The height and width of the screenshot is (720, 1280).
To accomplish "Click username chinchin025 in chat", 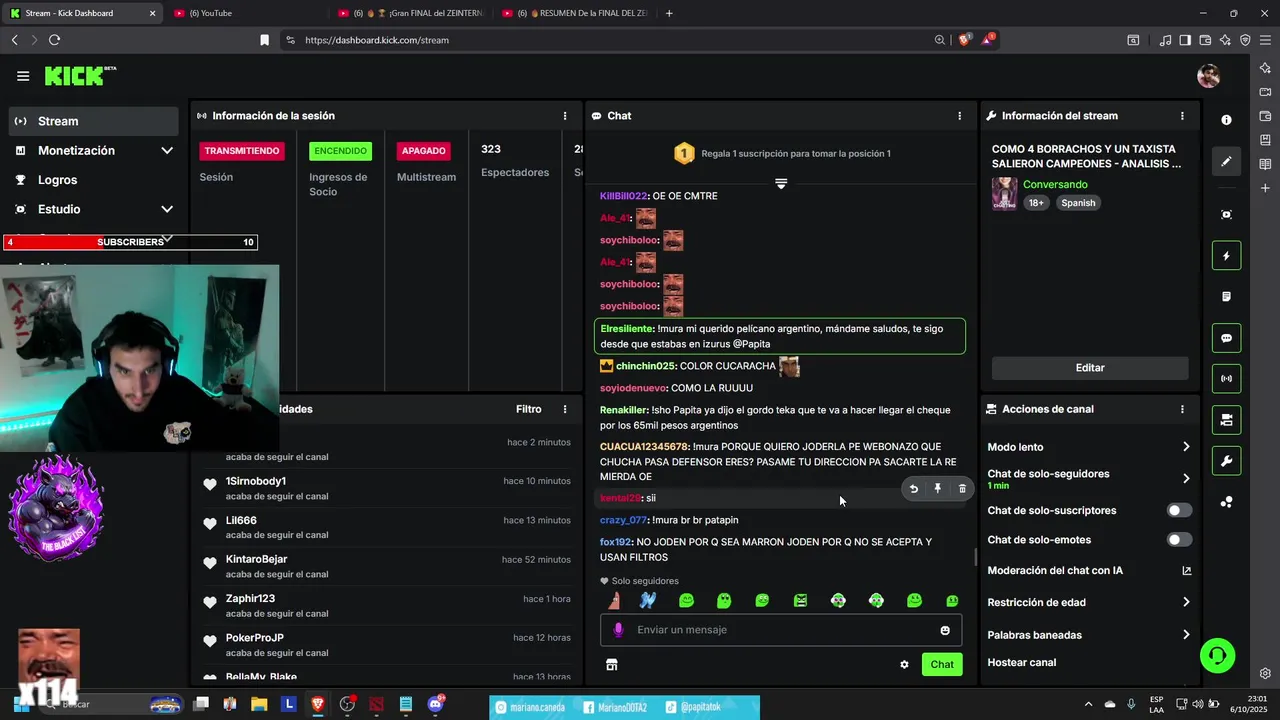I will pyautogui.click(x=646, y=366).
